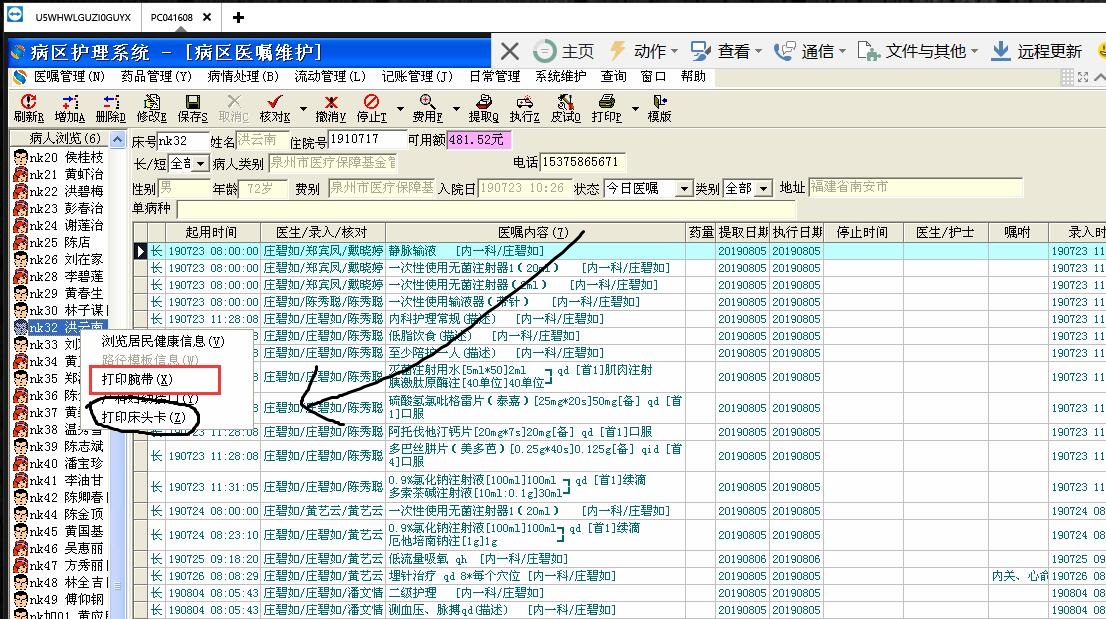This screenshot has height=619, width=1106.
Task: Click the 电话 phone number field
Action: point(583,162)
